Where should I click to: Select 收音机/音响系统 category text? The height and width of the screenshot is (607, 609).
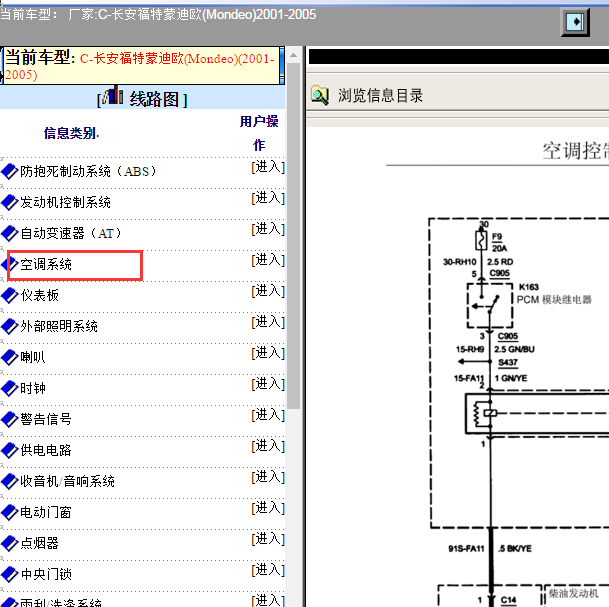coord(68,482)
